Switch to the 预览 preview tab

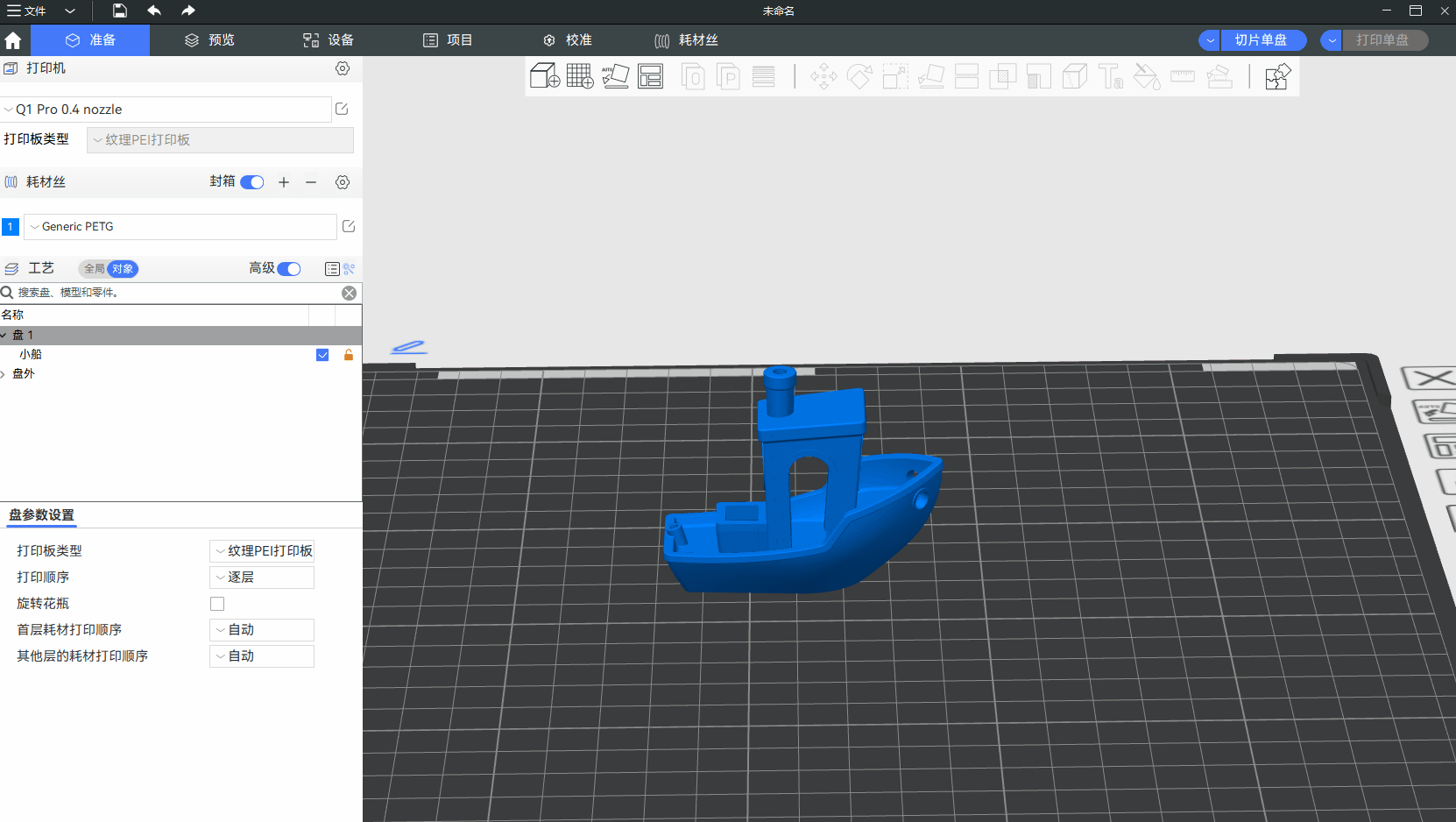[210, 40]
